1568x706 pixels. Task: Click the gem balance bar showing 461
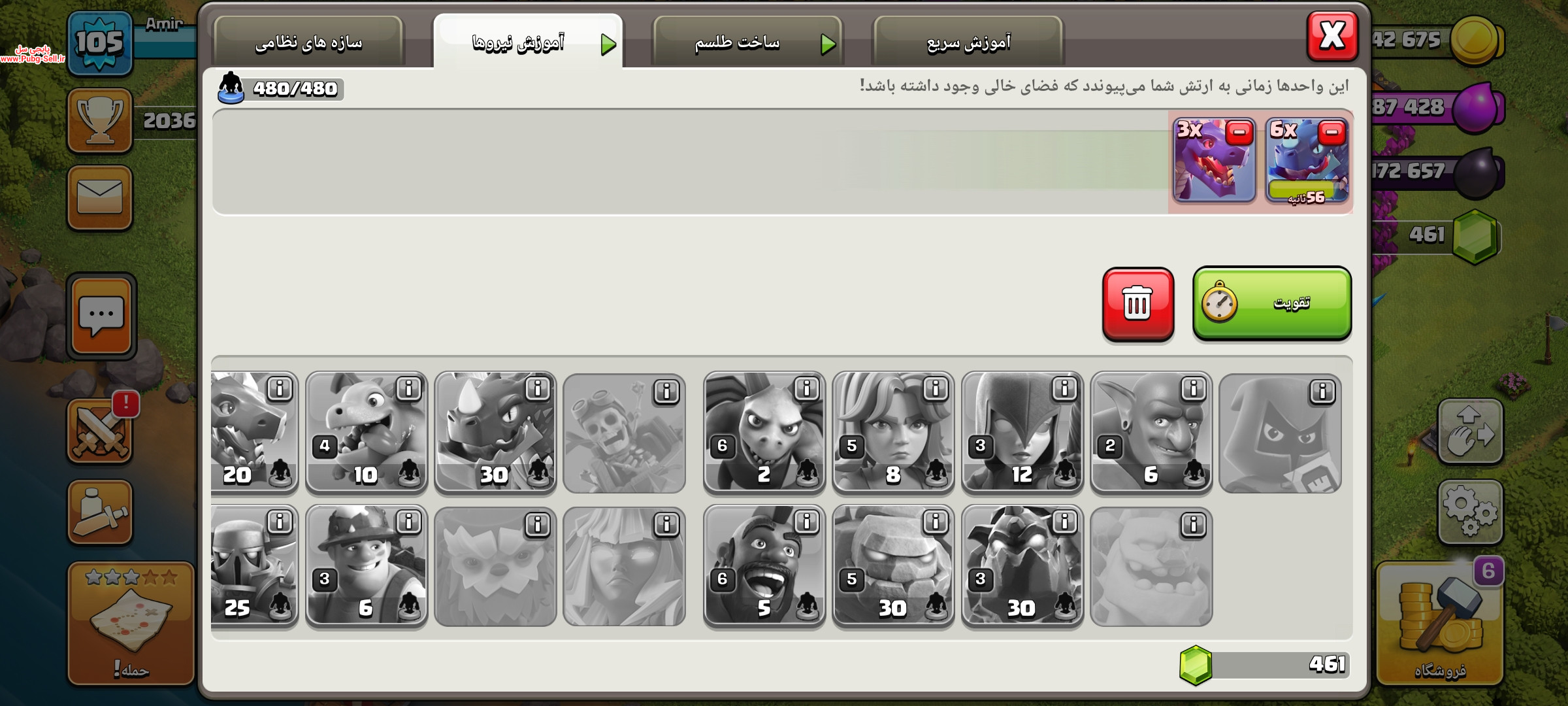(x=1264, y=665)
